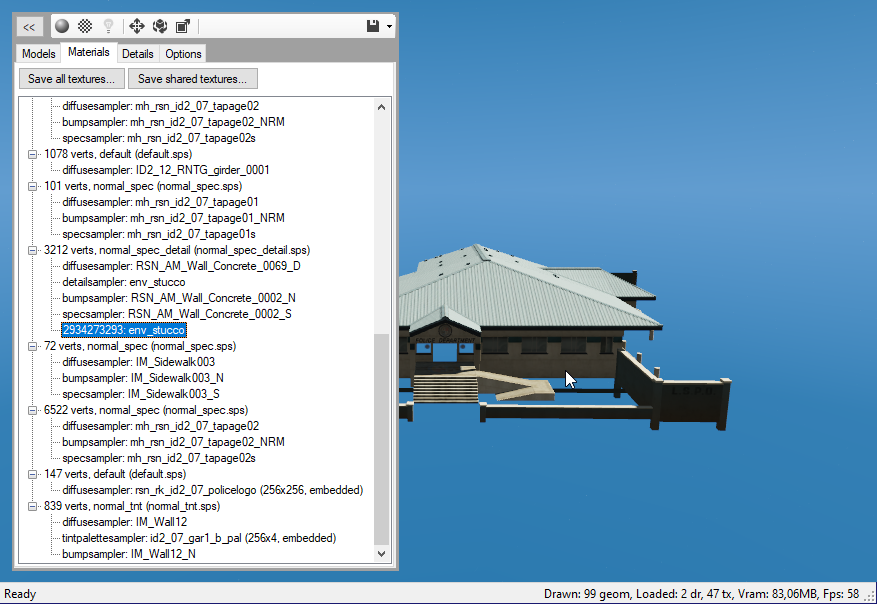Click the viewport cube icon on toolbar
Viewport: 877px width, 604px height.
point(184,25)
